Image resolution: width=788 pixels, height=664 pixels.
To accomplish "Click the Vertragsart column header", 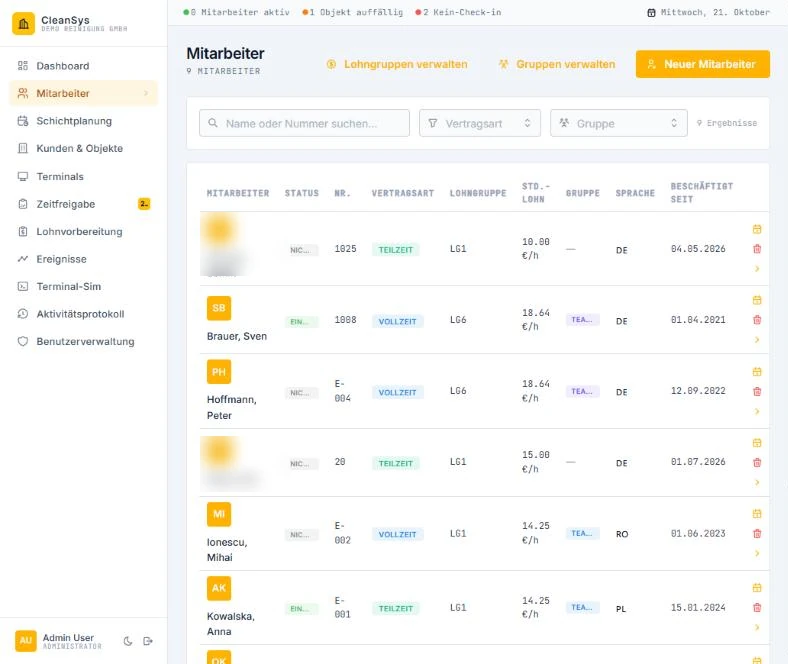I will tap(403, 193).
